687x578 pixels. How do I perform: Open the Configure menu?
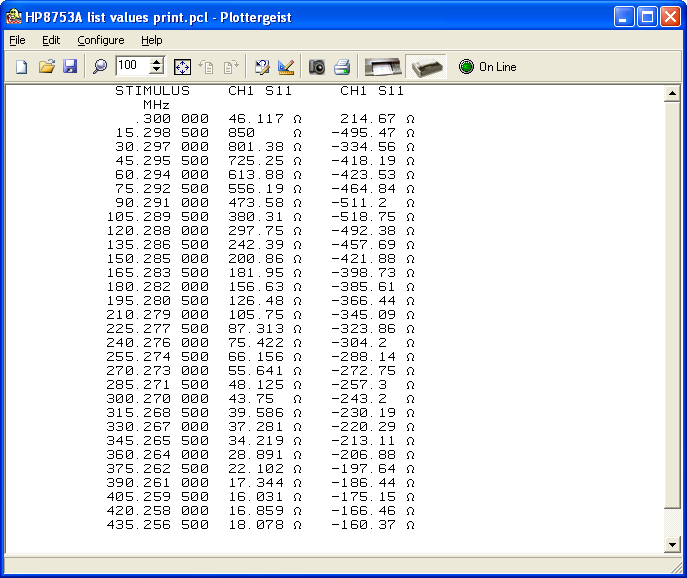[101, 40]
